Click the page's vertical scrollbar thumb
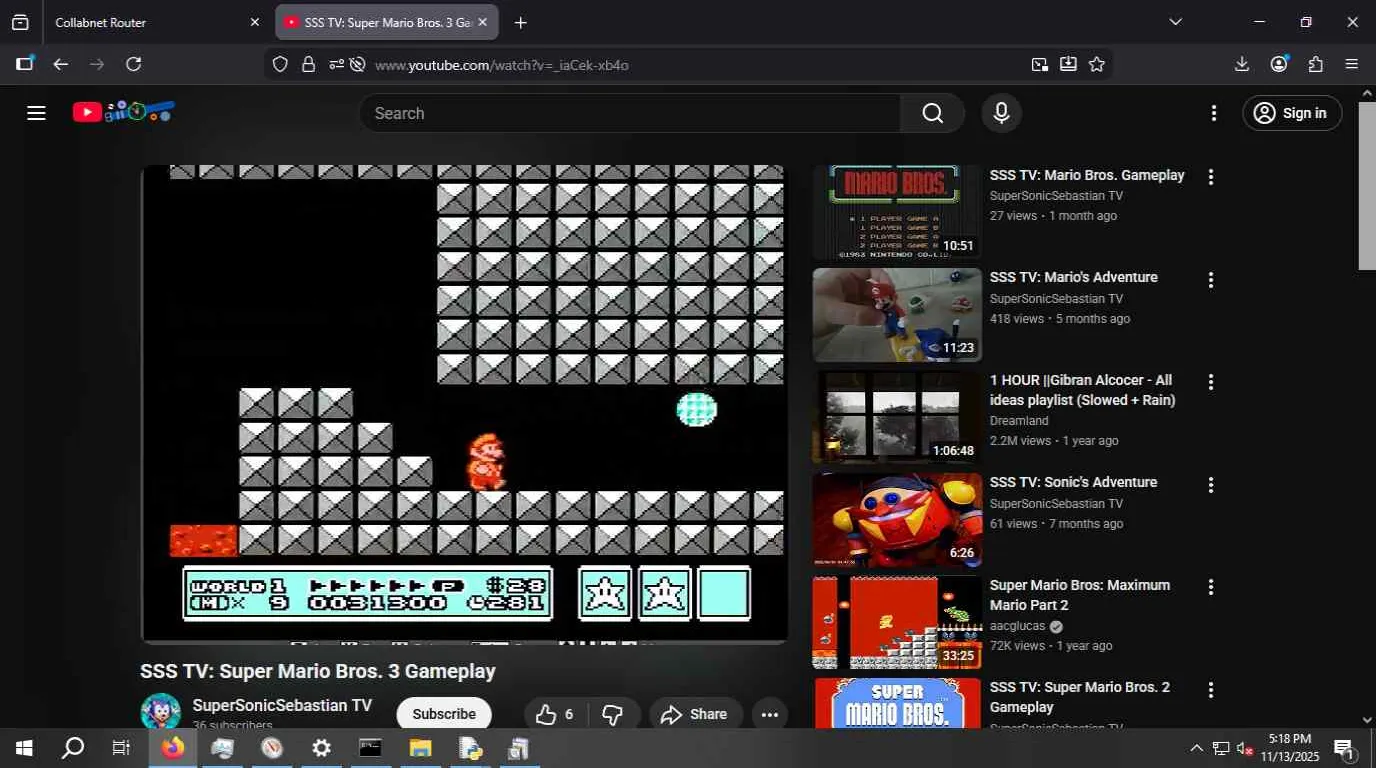 point(1367,185)
